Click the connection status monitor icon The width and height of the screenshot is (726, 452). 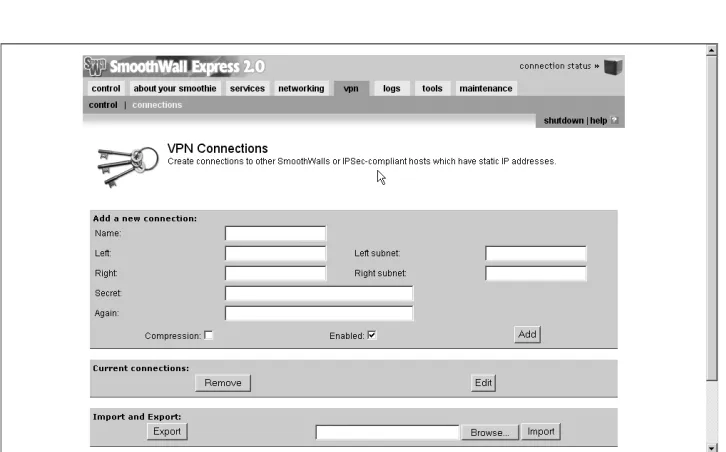click(x=613, y=67)
